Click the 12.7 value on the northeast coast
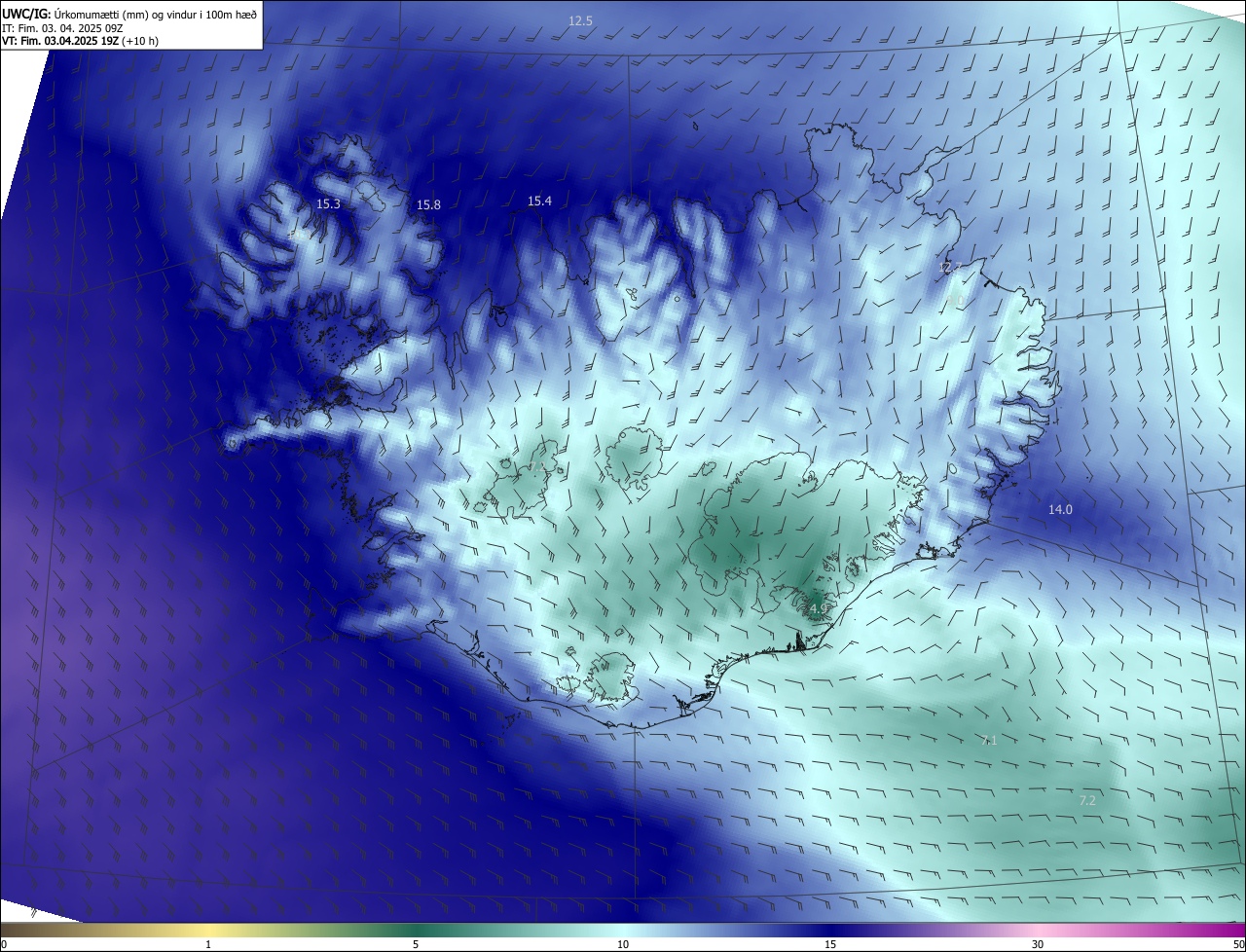This screenshot has width=1246, height=952. pyautogui.click(x=950, y=267)
